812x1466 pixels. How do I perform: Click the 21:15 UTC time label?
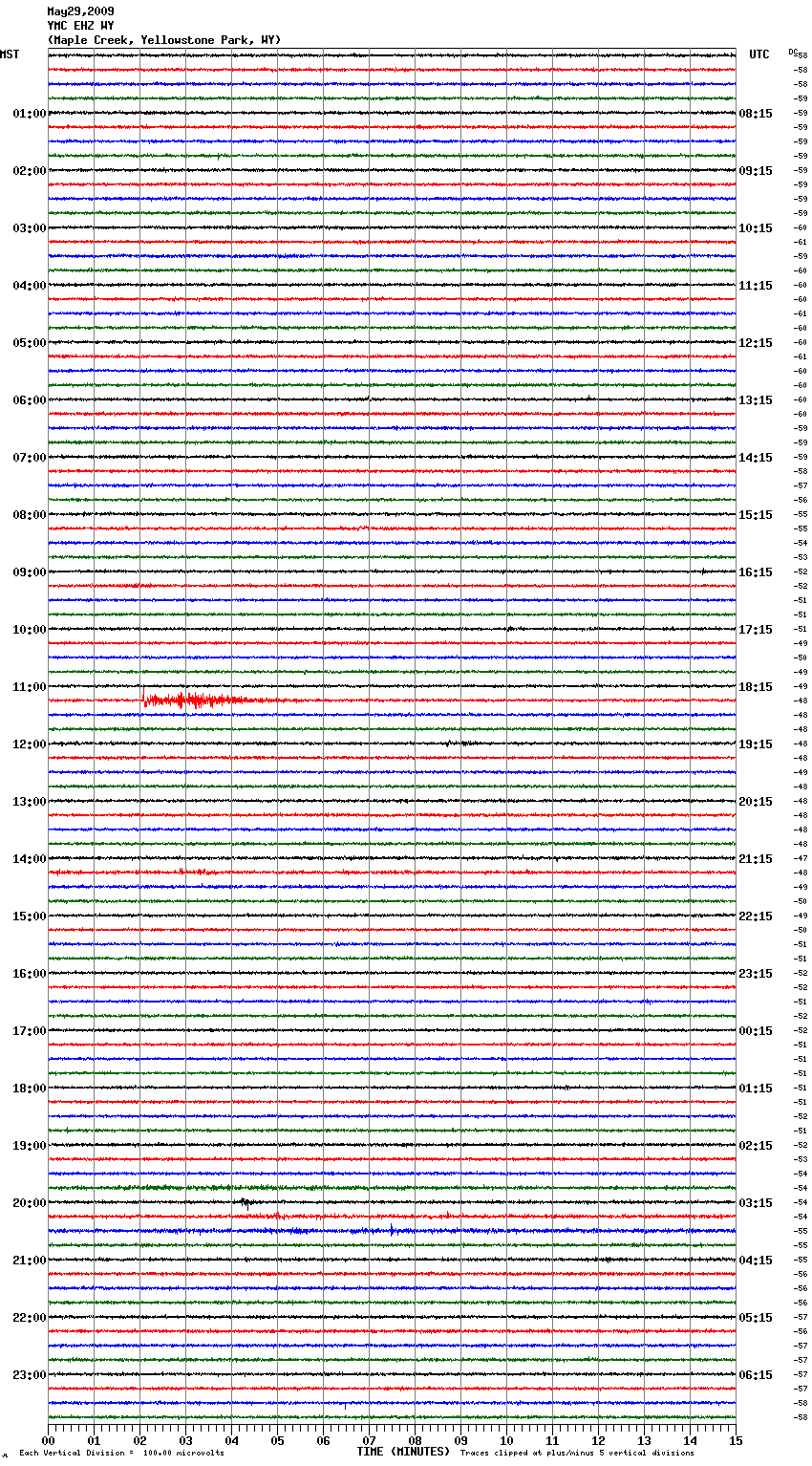tap(756, 859)
